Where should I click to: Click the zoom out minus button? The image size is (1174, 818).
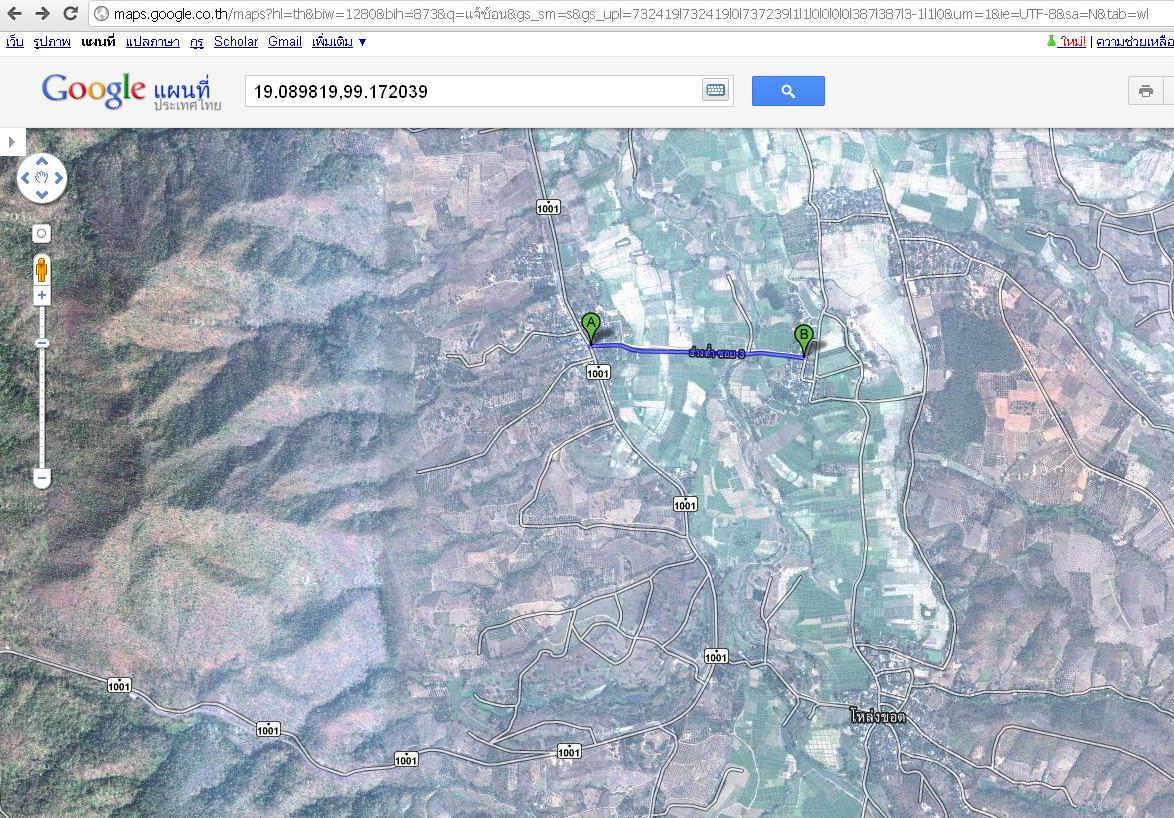[x=41, y=479]
